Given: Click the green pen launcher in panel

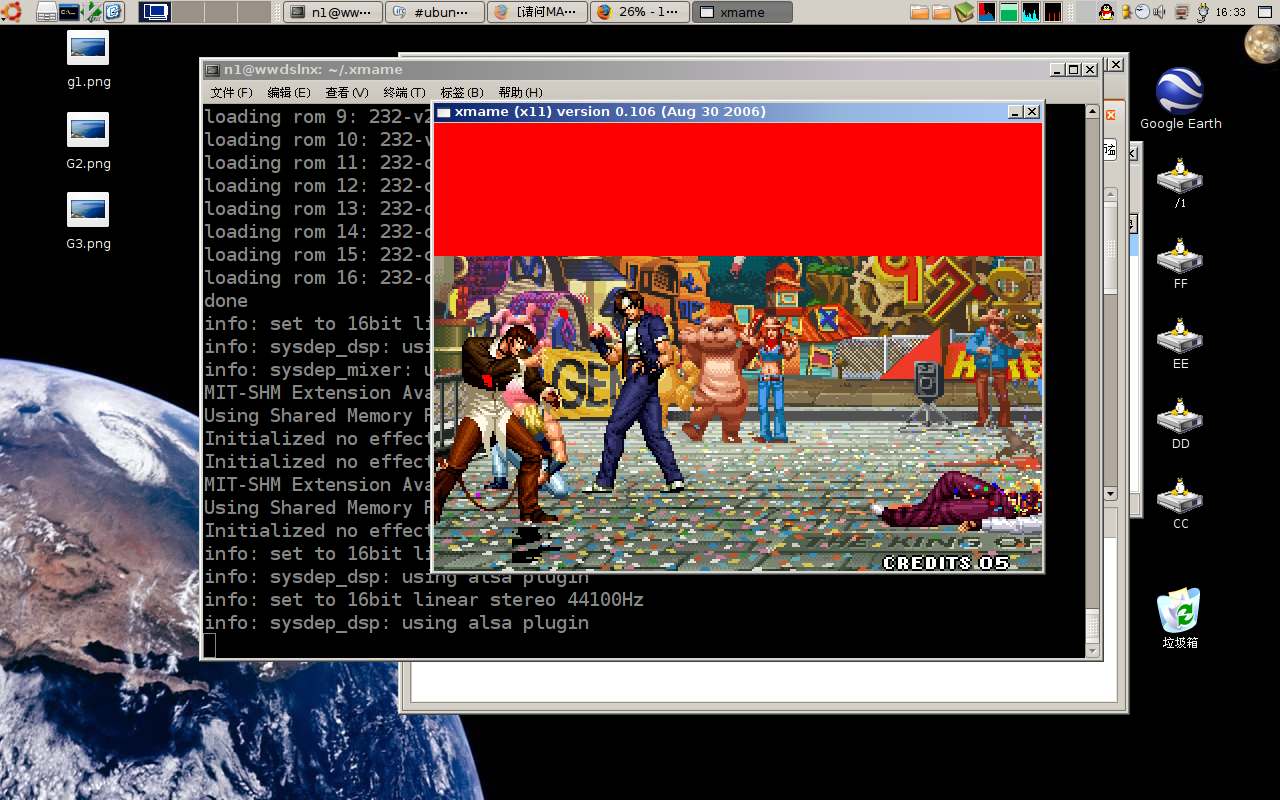Looking at the screenshot, I should click(x=92, y=12).
